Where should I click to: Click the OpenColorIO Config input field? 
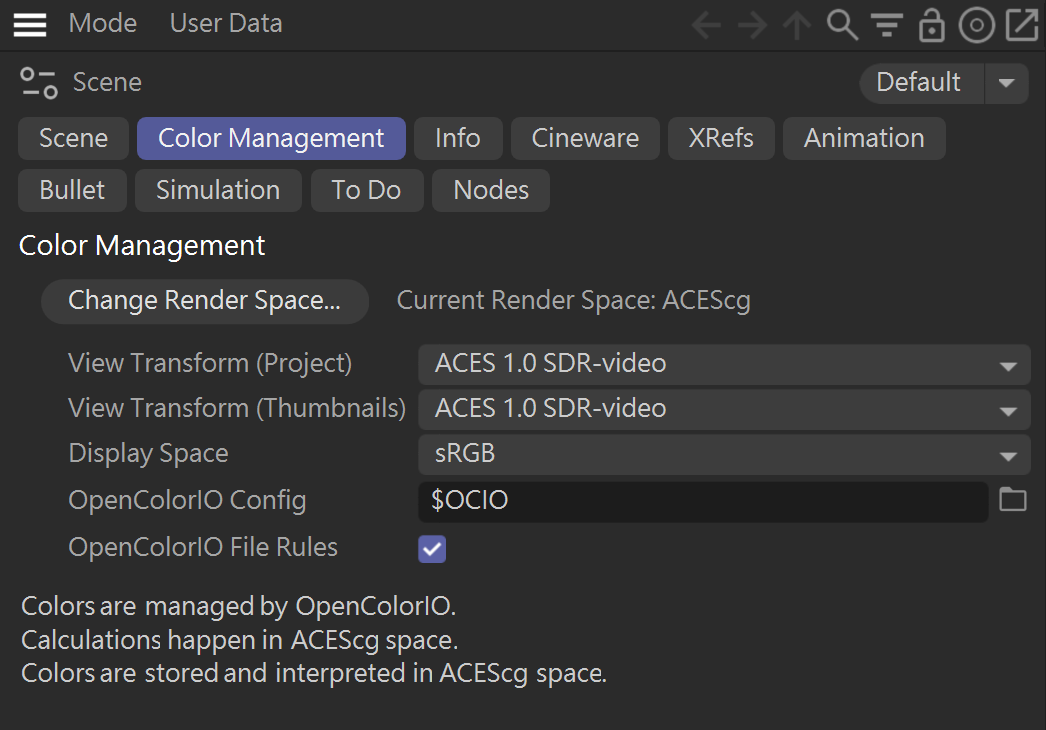point(702,501)
